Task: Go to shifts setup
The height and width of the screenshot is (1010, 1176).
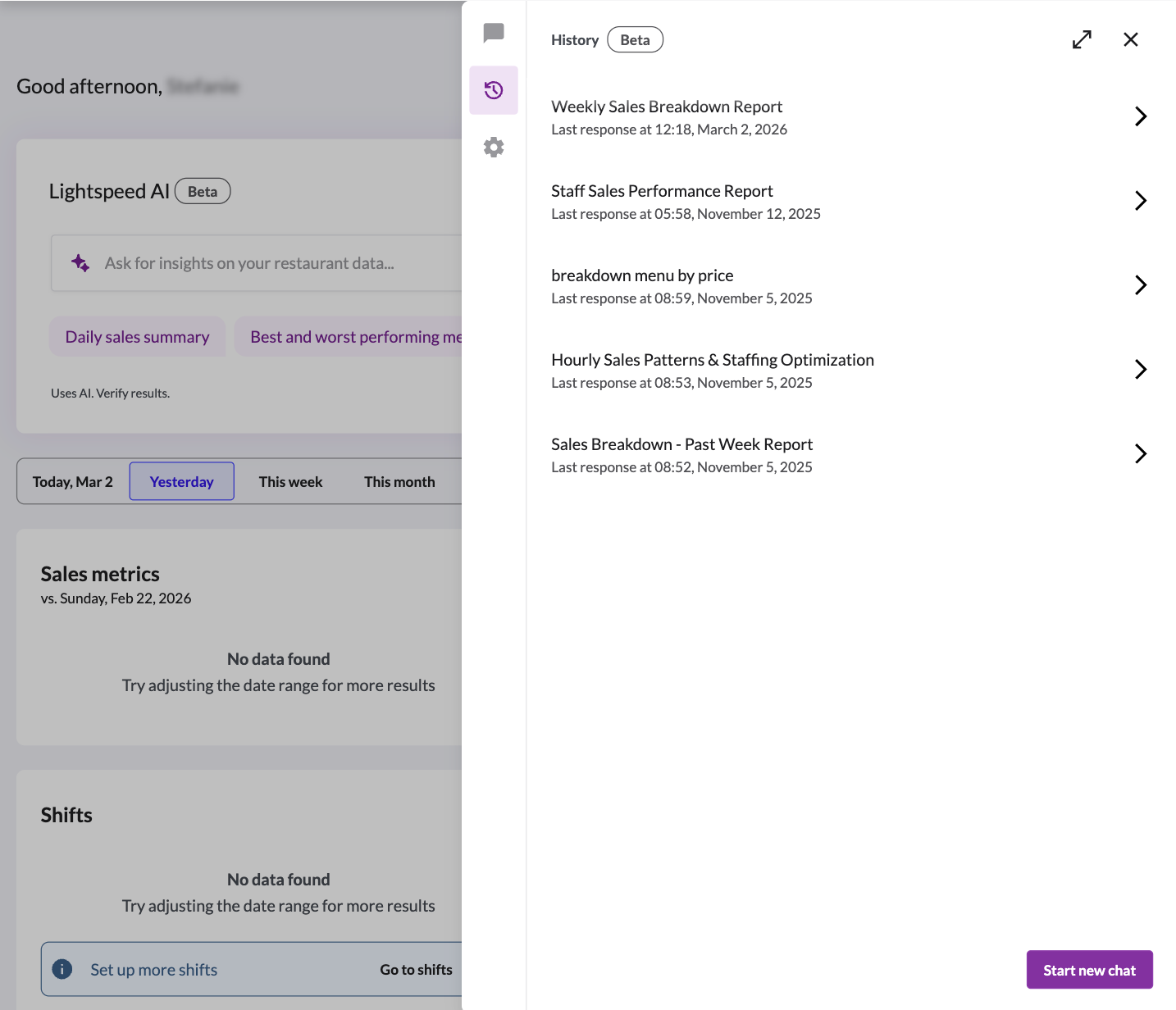Action: 416,969
